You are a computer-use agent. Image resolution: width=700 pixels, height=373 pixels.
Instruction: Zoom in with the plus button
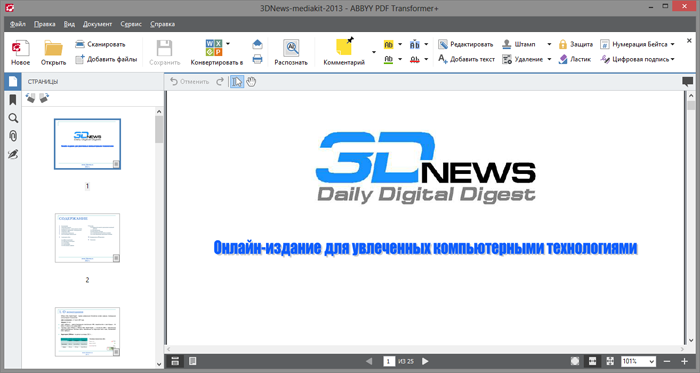pos(684,361)
